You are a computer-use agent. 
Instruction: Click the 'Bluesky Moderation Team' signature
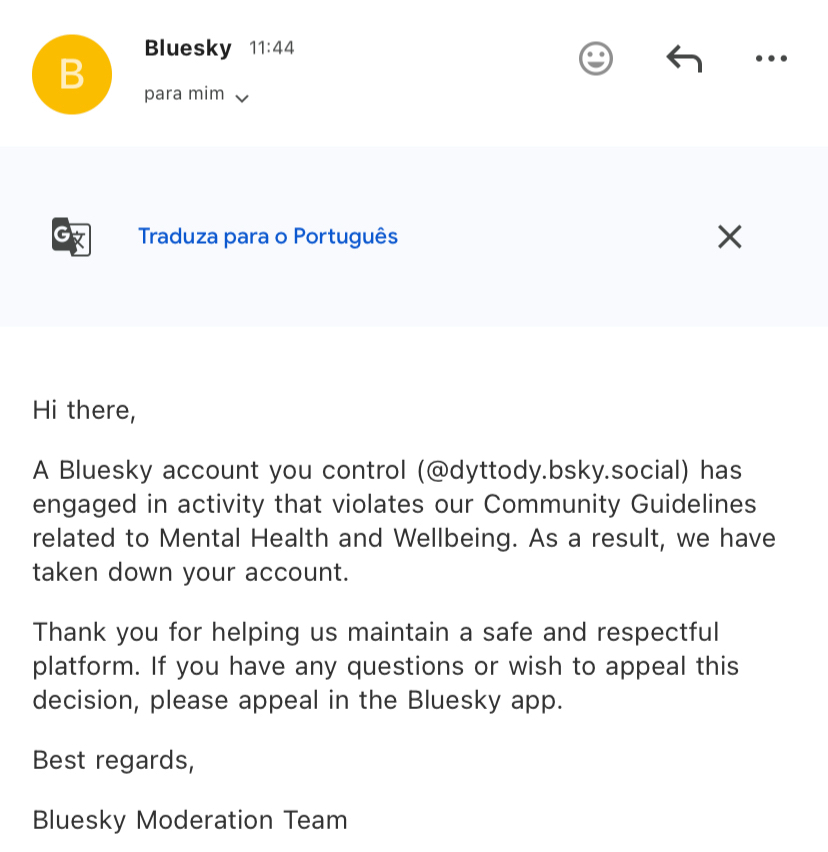pyautogui.click(x=190, y=821)
